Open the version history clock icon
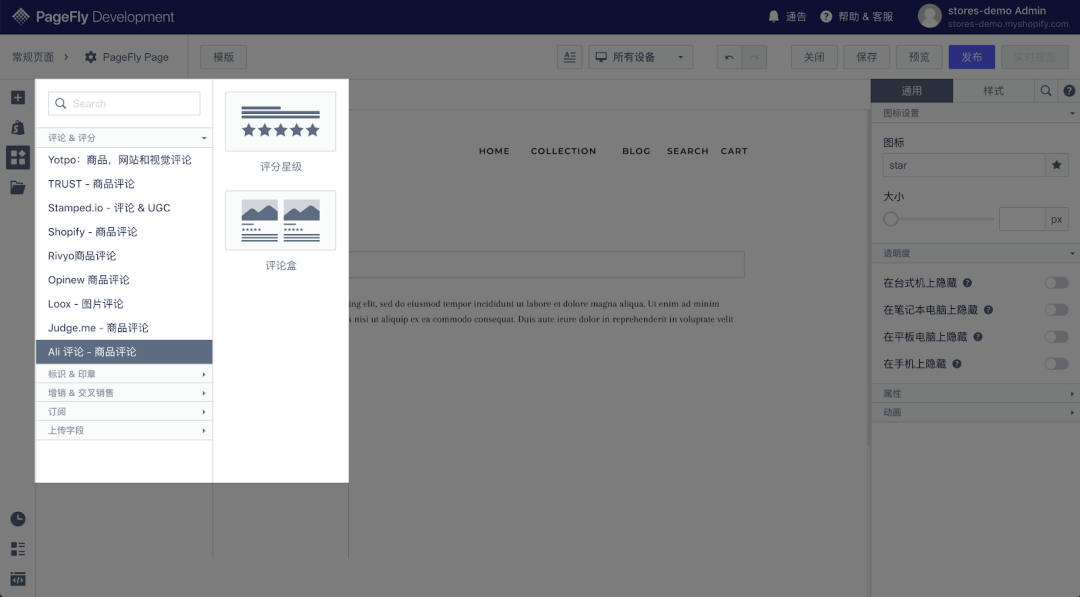This screenshot has width=1080, height=597. point(18,519)
